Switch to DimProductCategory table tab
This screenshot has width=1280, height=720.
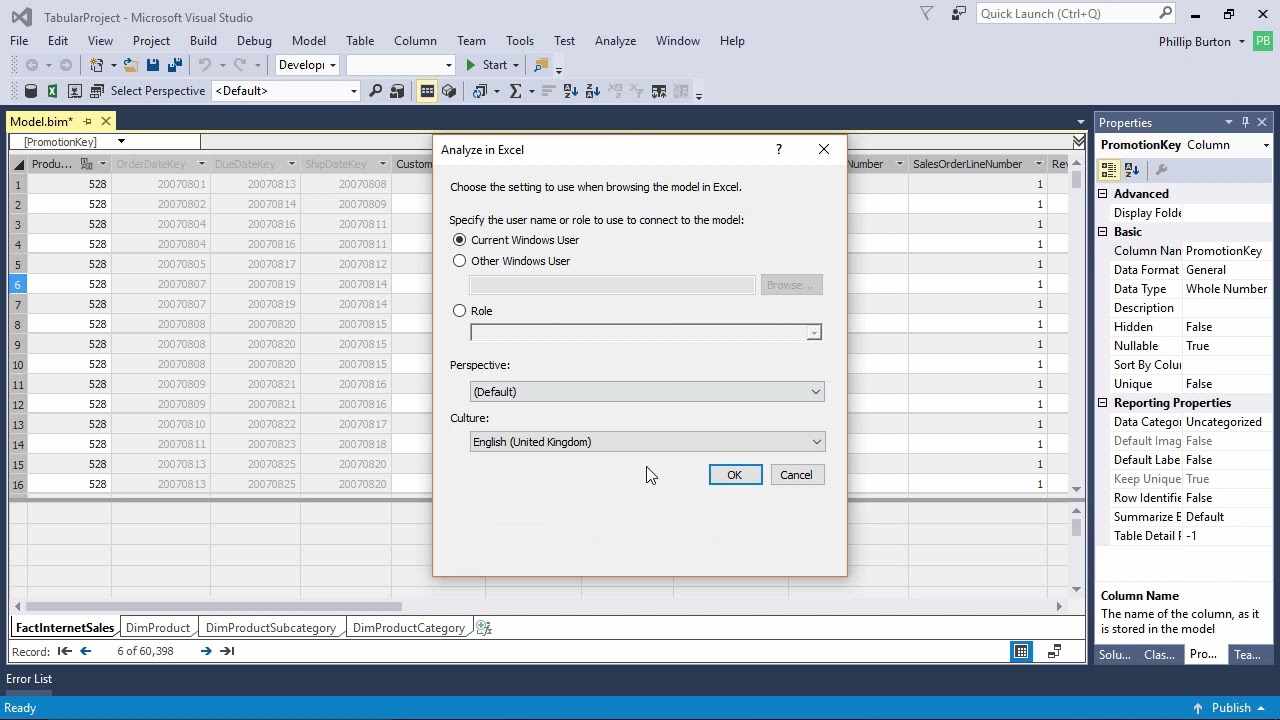coord(409,628)
